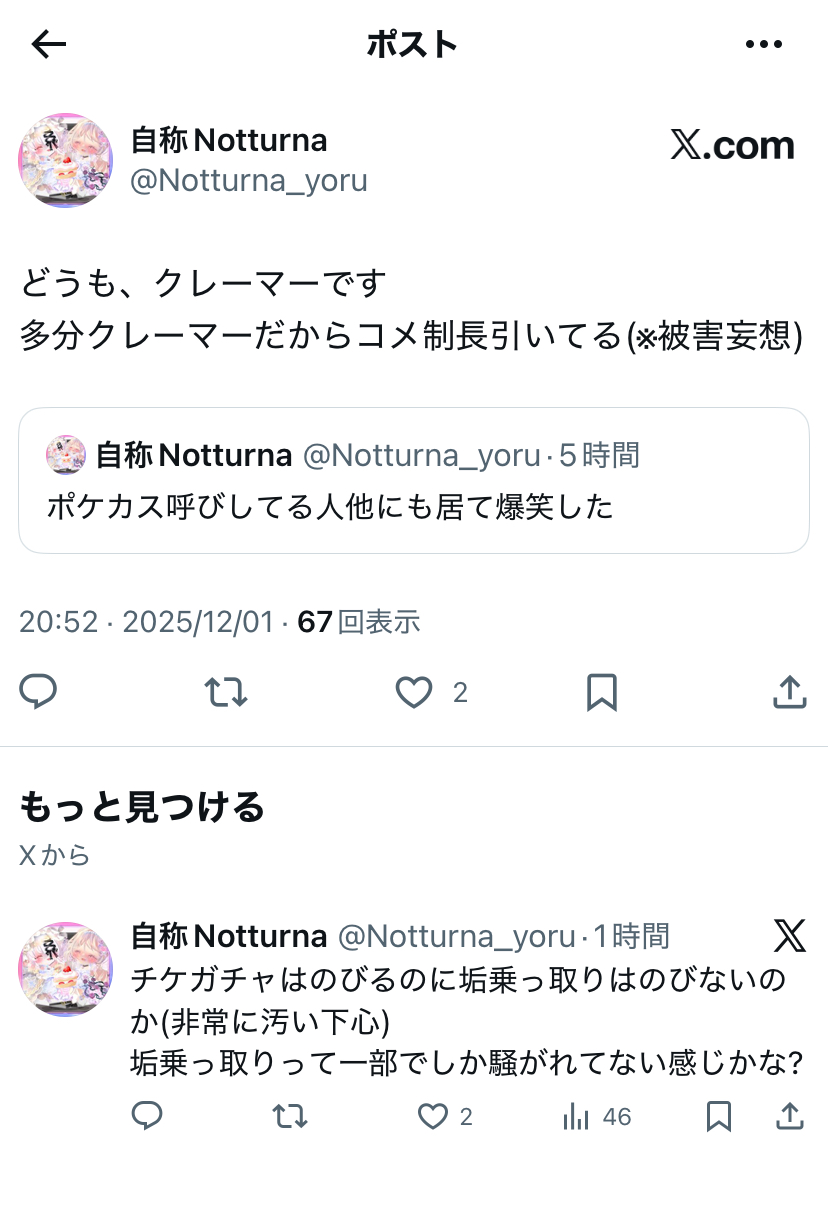Reply to the main post
This screenshot has width=828, height=1221.
click(x=39, y=692)
